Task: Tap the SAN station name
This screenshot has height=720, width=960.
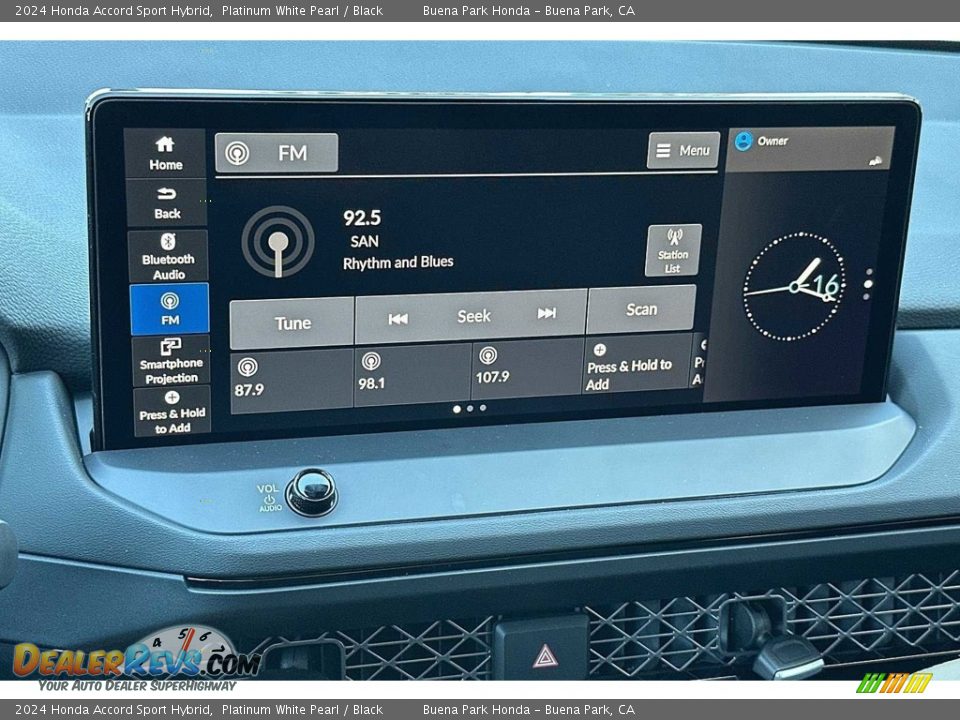Action: click(x=364, y=241)
